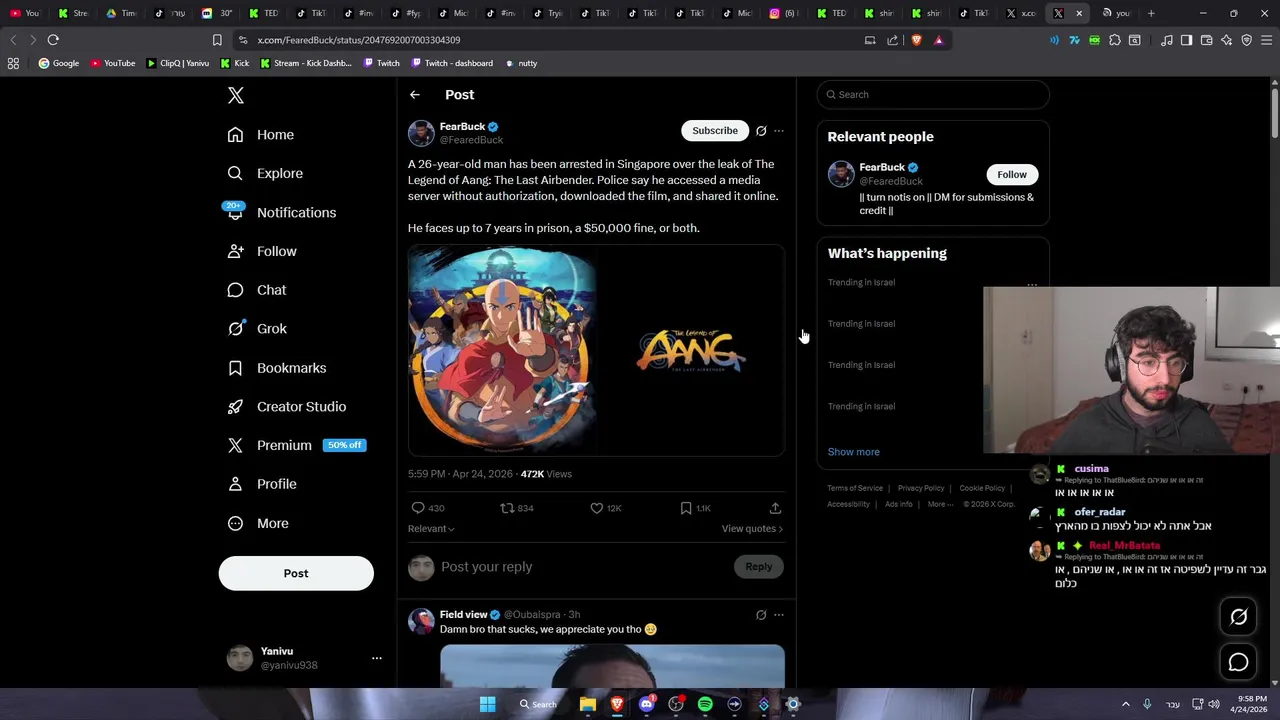Open Grok from the sidebar
Screen dimensions: 1280x720
click(x=257, y=329)
